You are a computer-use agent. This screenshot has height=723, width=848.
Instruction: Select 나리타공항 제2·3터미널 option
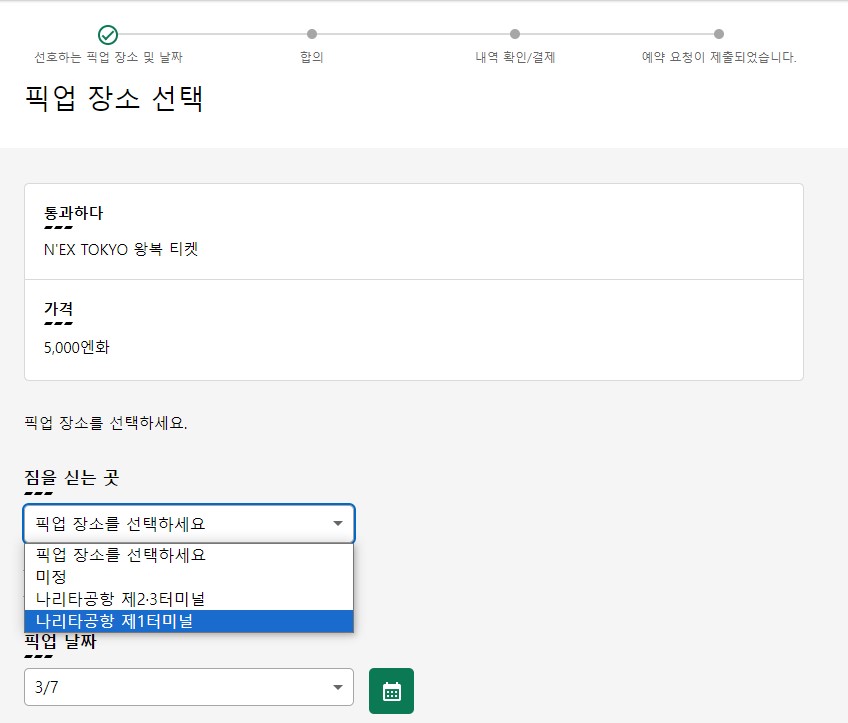[x=189, y=599]
